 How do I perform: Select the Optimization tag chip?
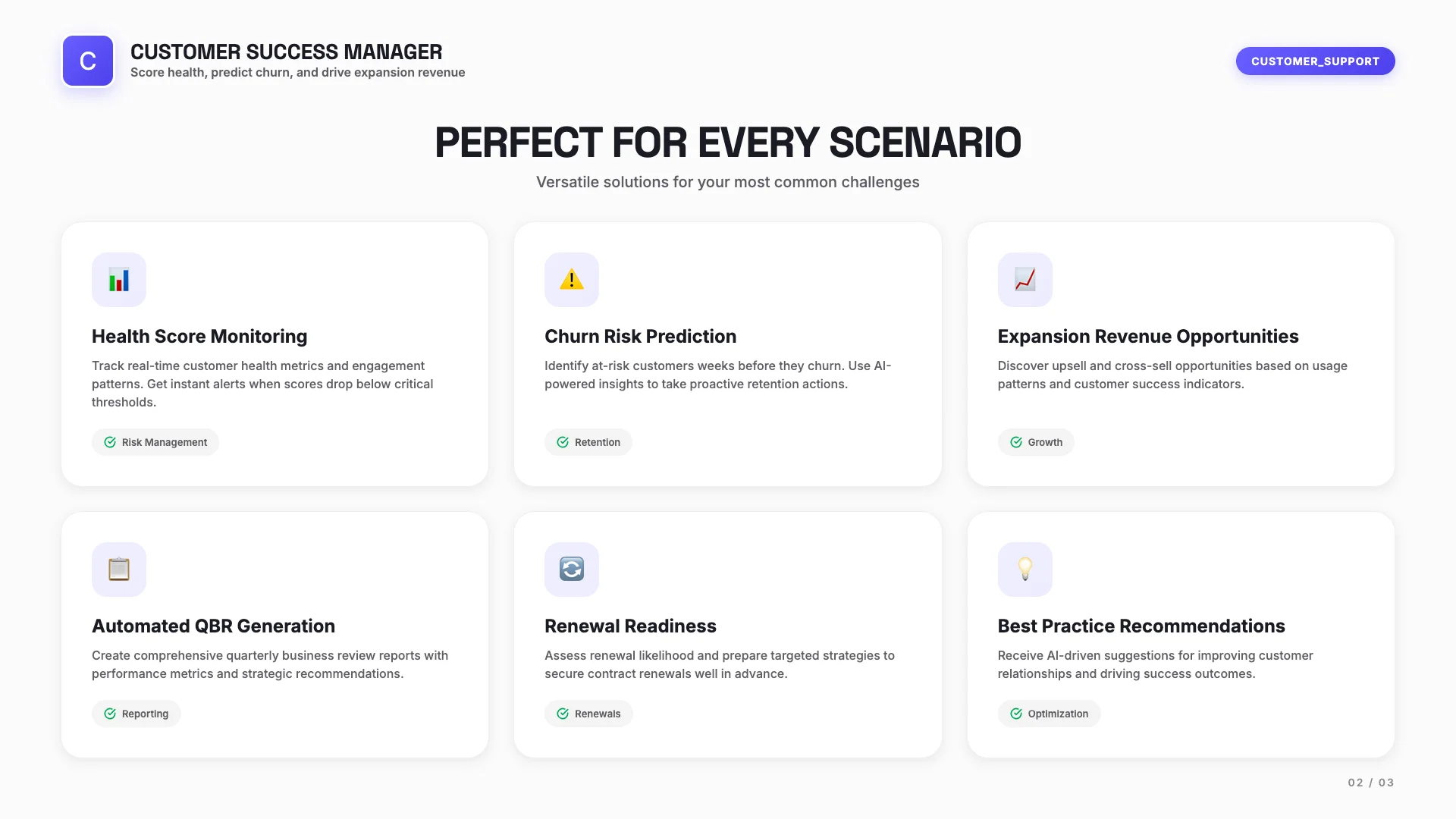coord(1049,714)
